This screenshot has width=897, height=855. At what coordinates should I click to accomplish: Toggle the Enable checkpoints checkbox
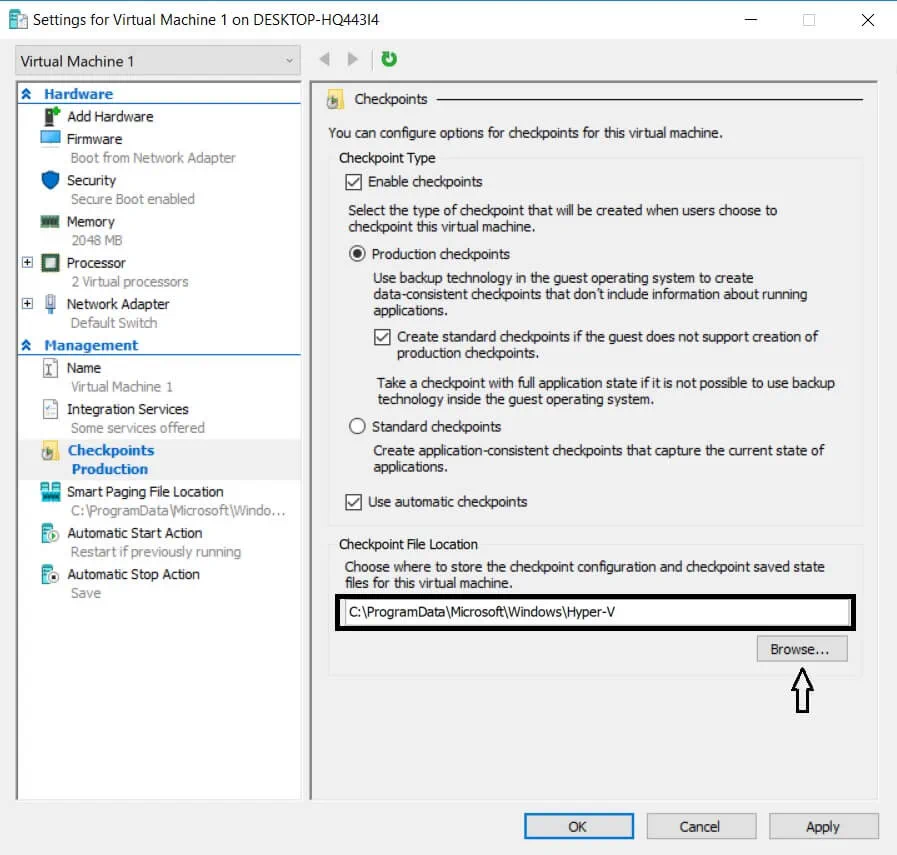click(353, 182)
